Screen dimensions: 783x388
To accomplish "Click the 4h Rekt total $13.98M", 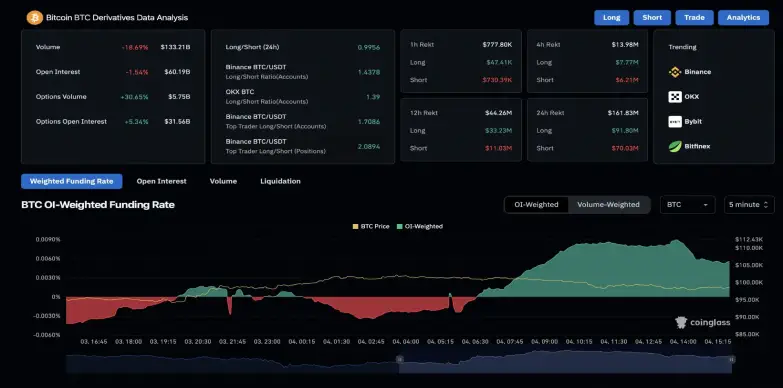I will (625, 45).
